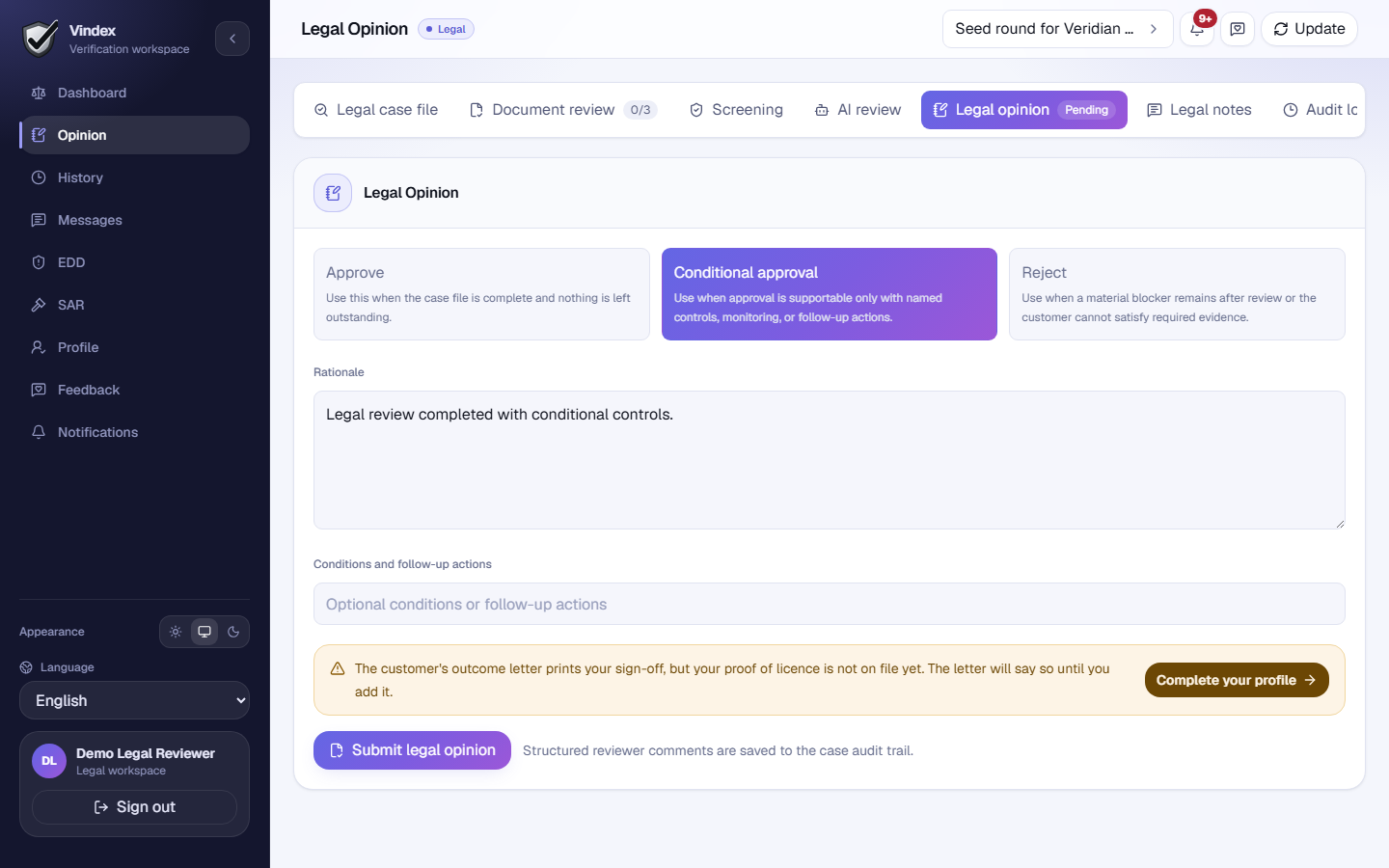Click the Sign out button

[x=134, y=807]
